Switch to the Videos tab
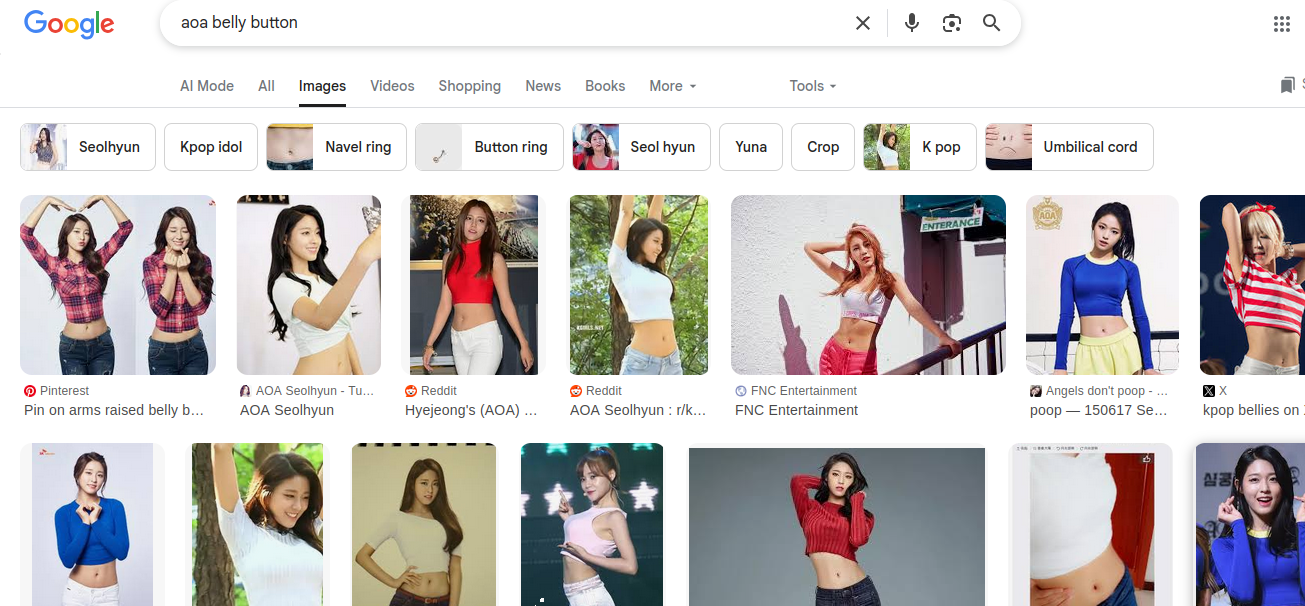 392,86
